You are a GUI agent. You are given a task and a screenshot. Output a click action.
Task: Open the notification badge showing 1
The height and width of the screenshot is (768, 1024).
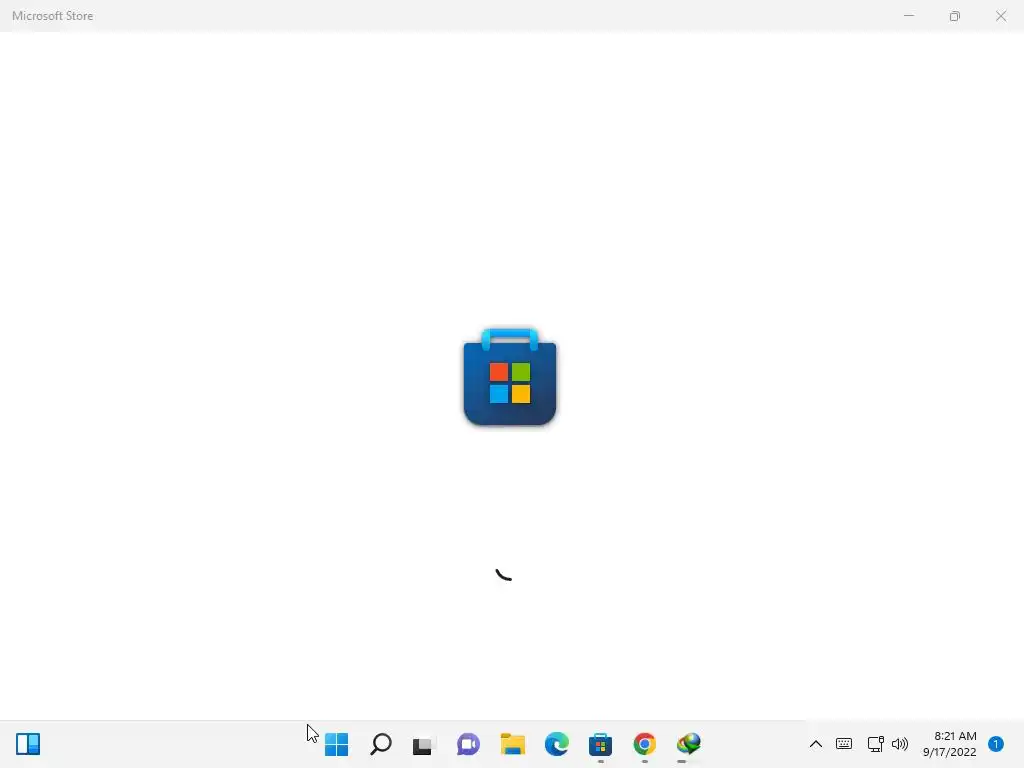pos(996,744)
